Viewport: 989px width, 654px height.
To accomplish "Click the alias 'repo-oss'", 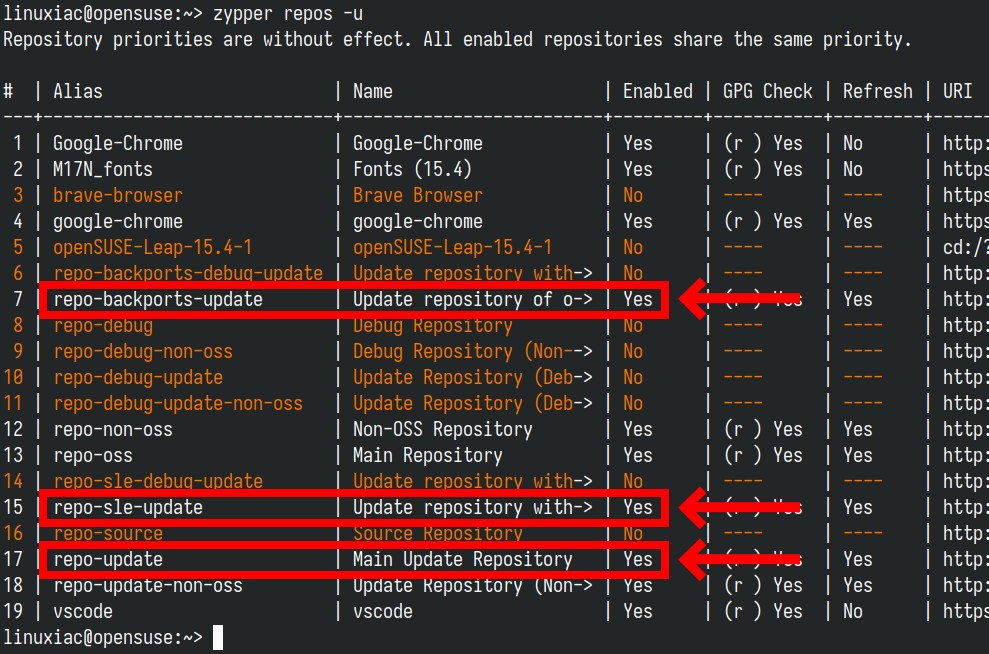I will 93,455.
